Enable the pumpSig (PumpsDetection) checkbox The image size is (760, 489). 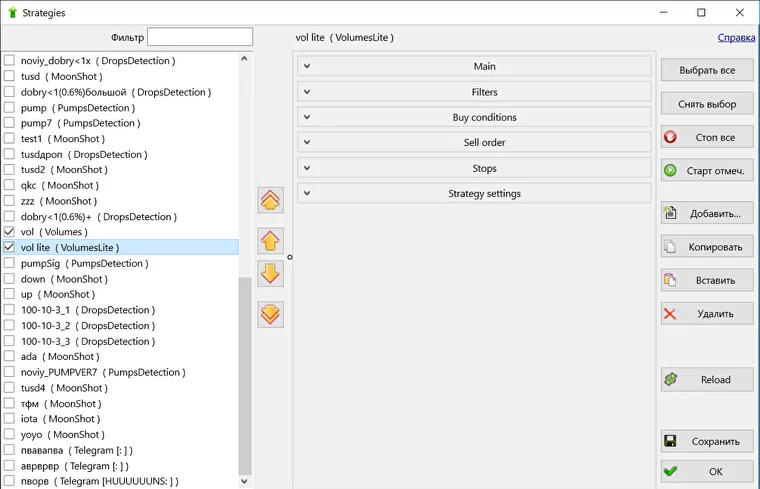point(10,263)
